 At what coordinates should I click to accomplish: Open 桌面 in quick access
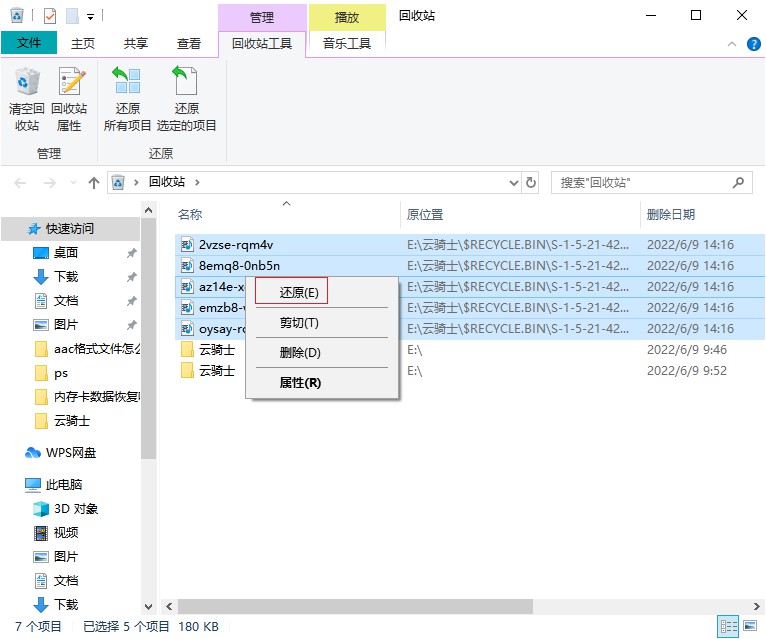pos(65,253)
